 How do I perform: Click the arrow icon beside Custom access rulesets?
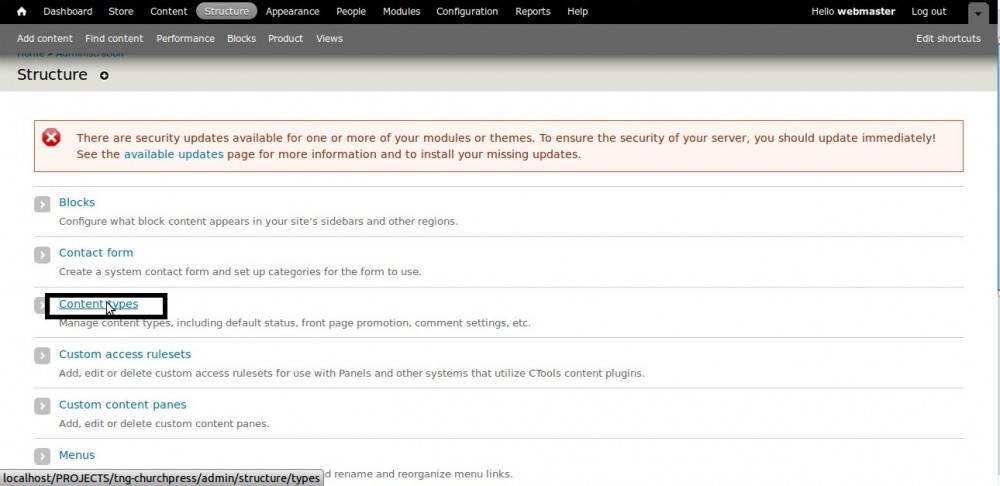point(42,355)
